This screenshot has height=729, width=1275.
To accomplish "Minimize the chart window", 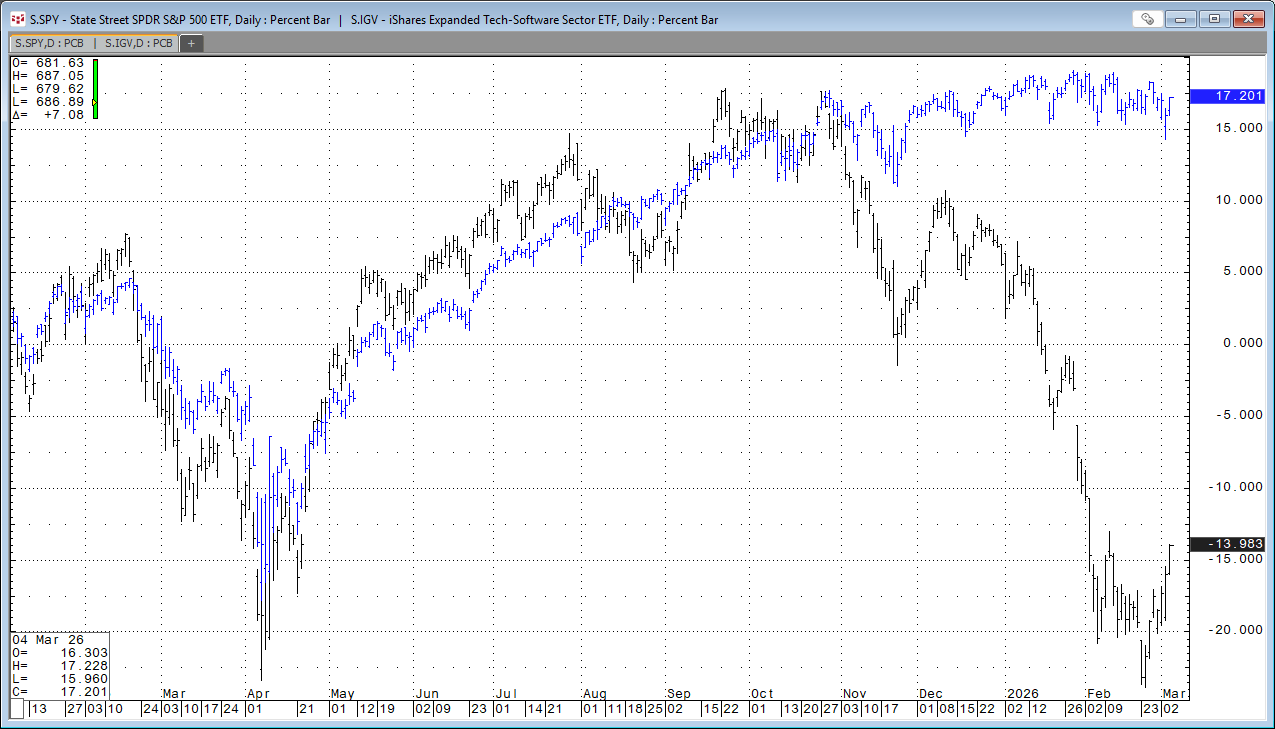I will (x=1184, y=18).
